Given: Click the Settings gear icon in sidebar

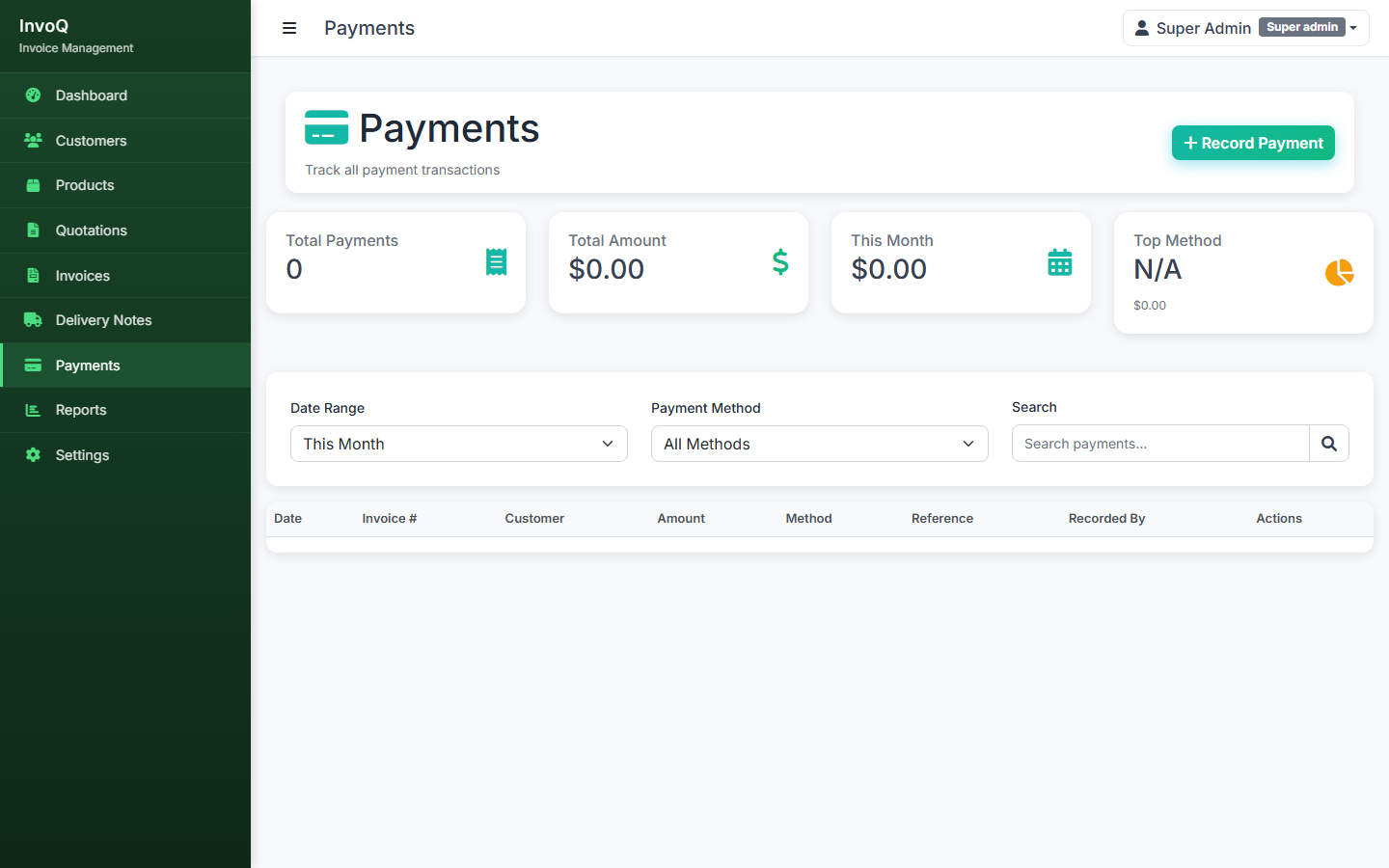Looking at the screenshot, I should click(x=33, y=455).
